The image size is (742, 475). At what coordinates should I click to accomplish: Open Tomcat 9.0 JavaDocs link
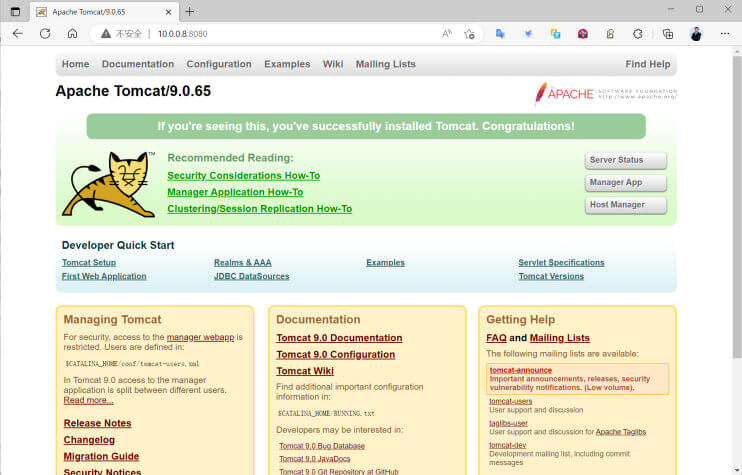coord(315,459)
